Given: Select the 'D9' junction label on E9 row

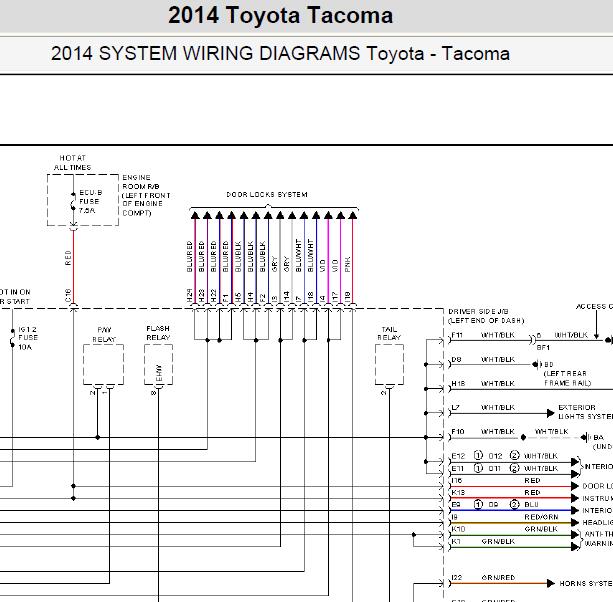Looking at the screenshot, I should [x=493, y=504].
